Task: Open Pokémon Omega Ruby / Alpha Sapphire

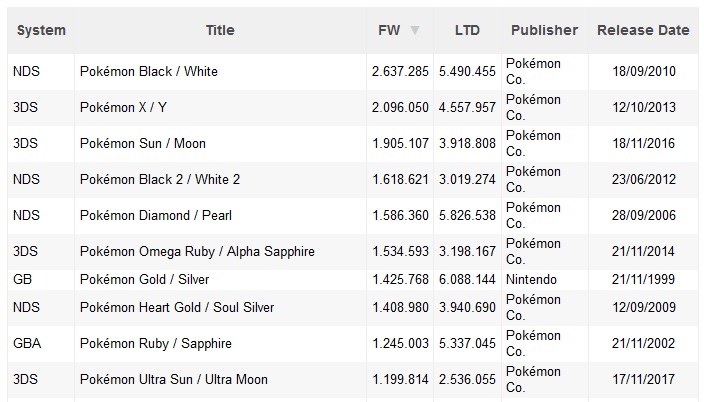Action: tap(197, 251)
